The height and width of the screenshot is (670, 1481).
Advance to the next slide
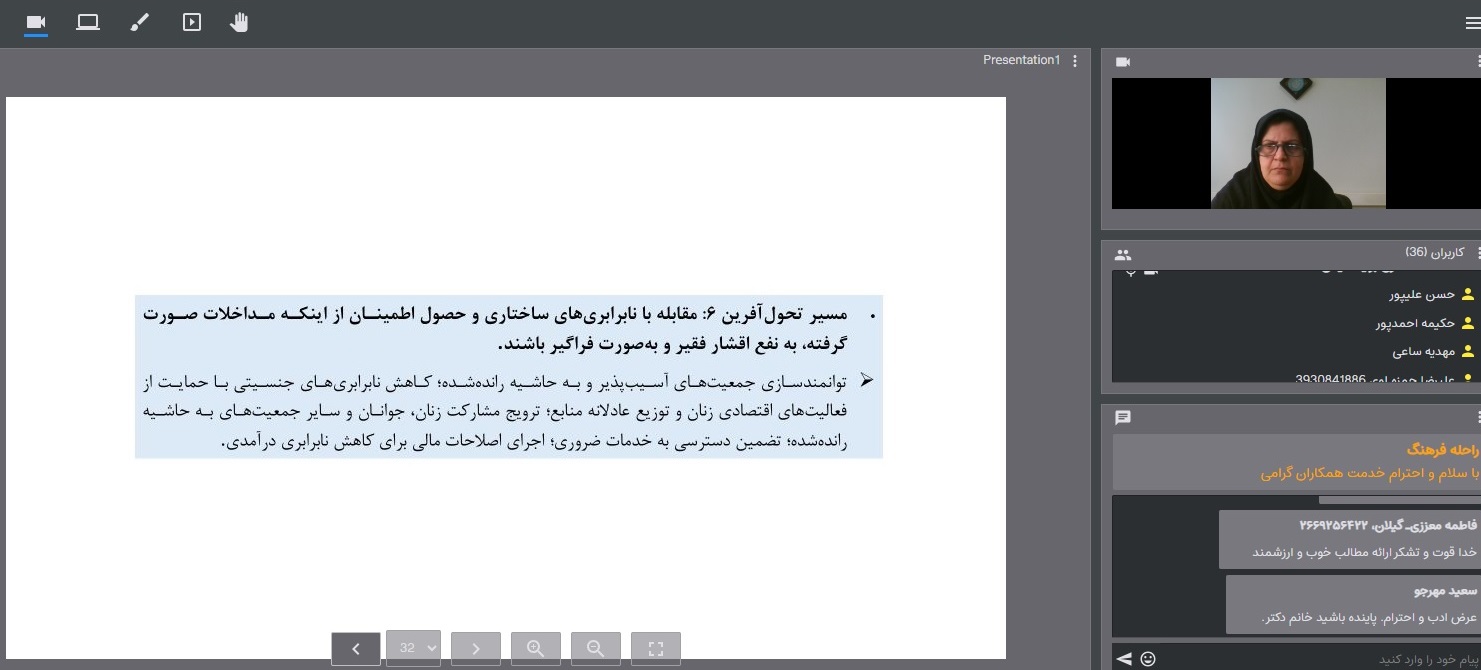(x=475, y=648)
